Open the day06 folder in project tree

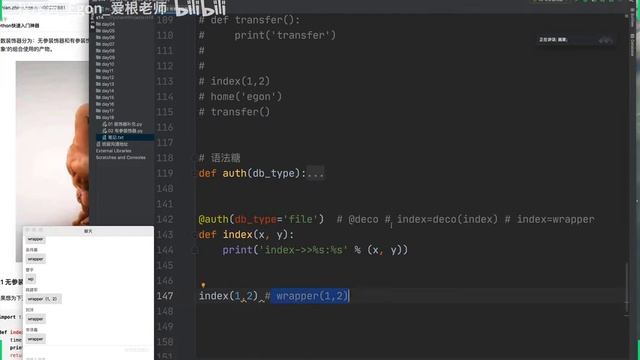pos(105,38)
